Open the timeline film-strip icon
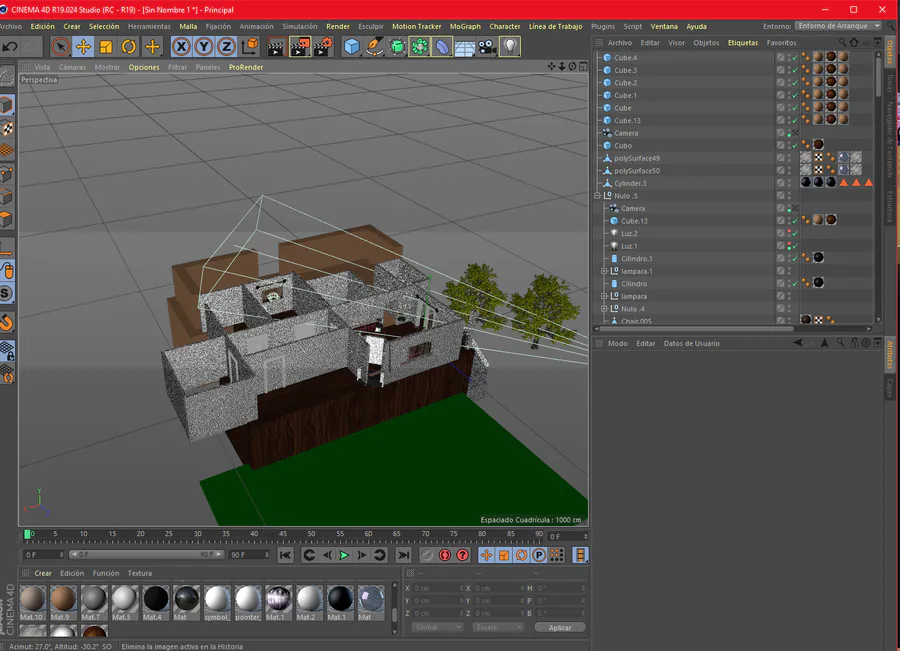The height and width of the screenshot is (651, 900). (580, 555)
